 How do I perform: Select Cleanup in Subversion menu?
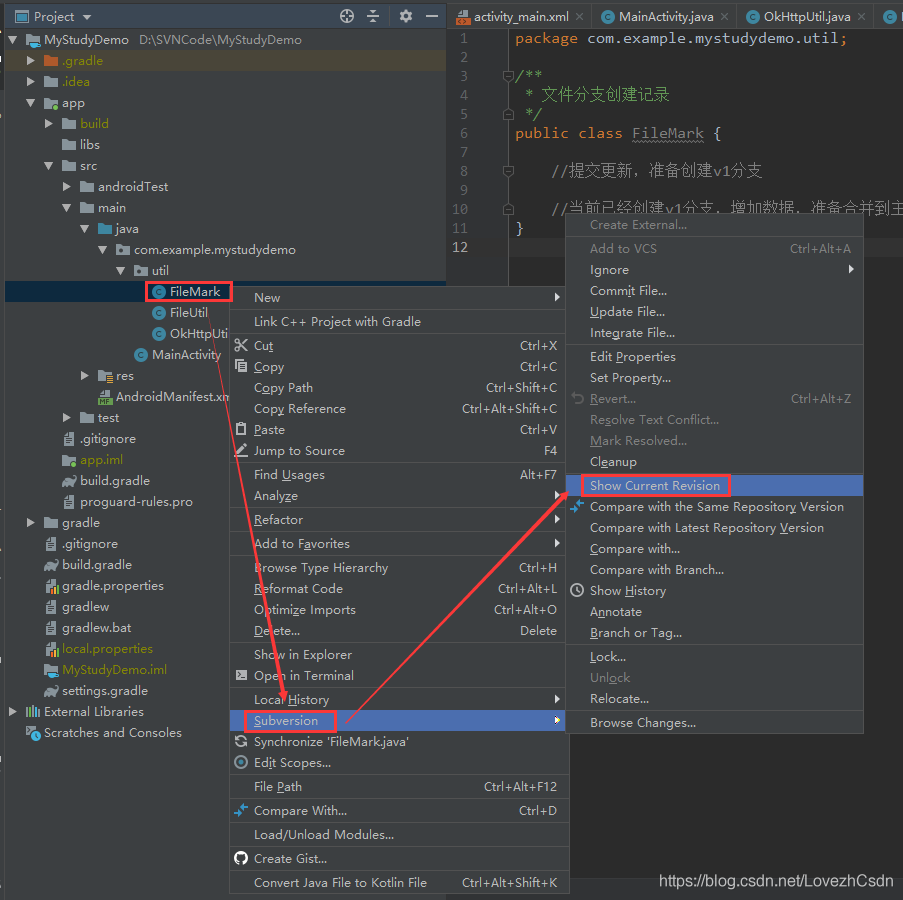point(714,462)
